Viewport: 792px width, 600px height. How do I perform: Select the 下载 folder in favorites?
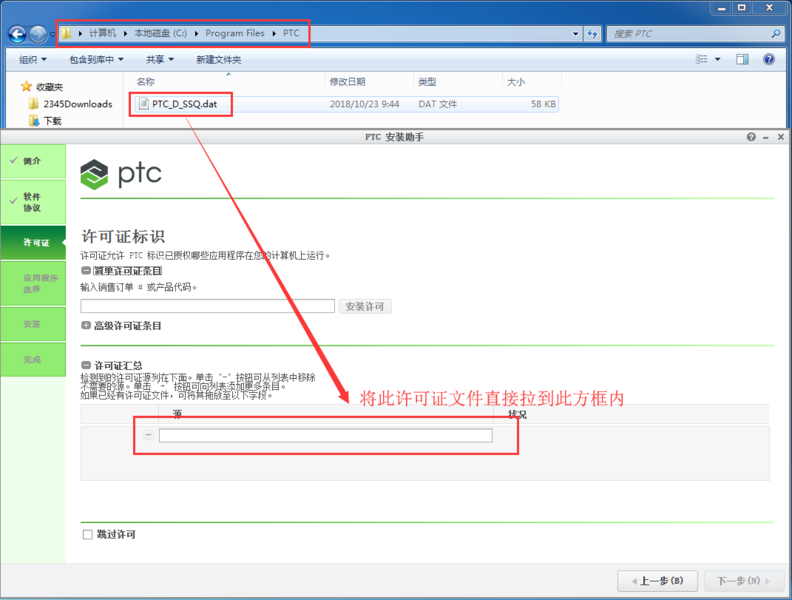pyautogui.click(x=45, y=121)
